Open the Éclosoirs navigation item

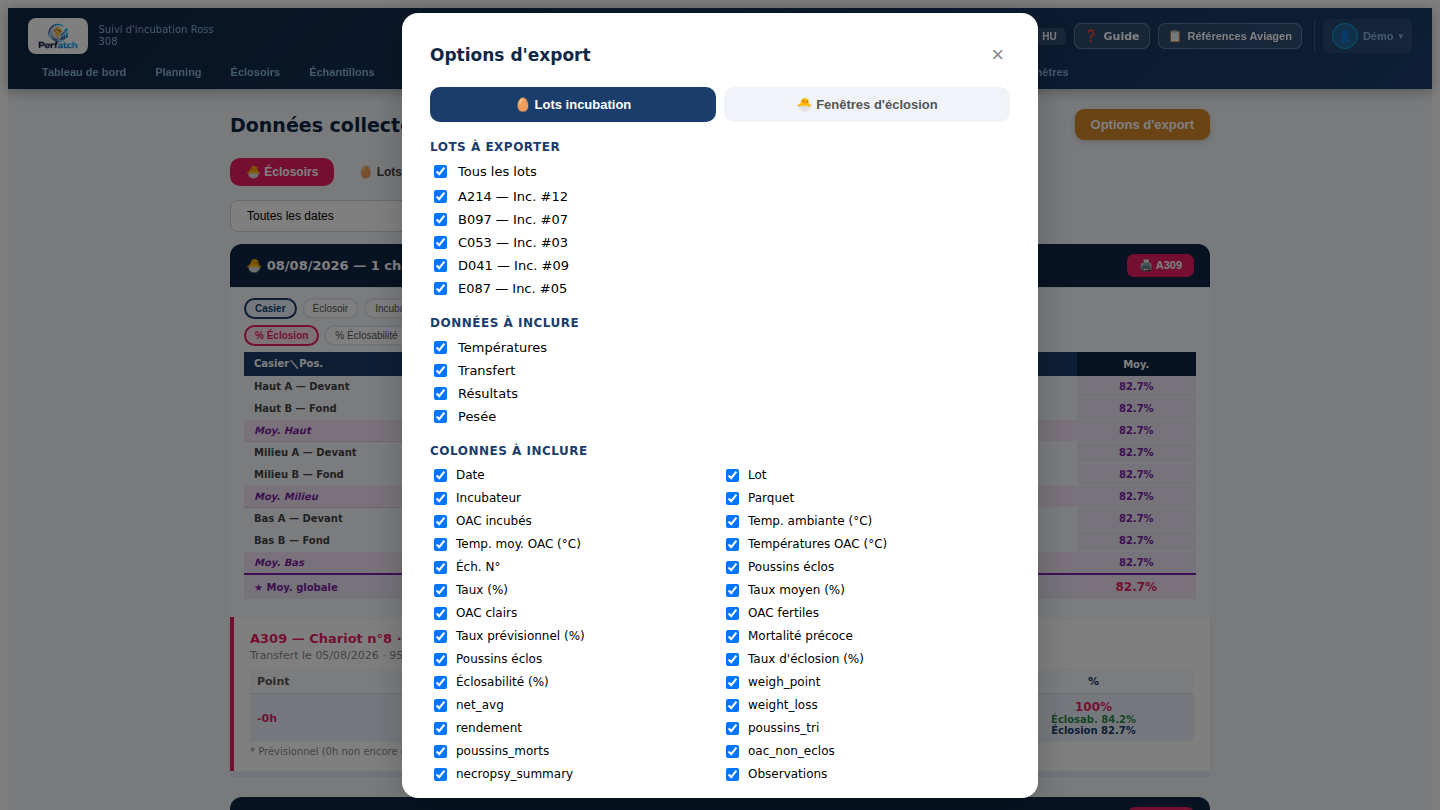coord(255,72)
